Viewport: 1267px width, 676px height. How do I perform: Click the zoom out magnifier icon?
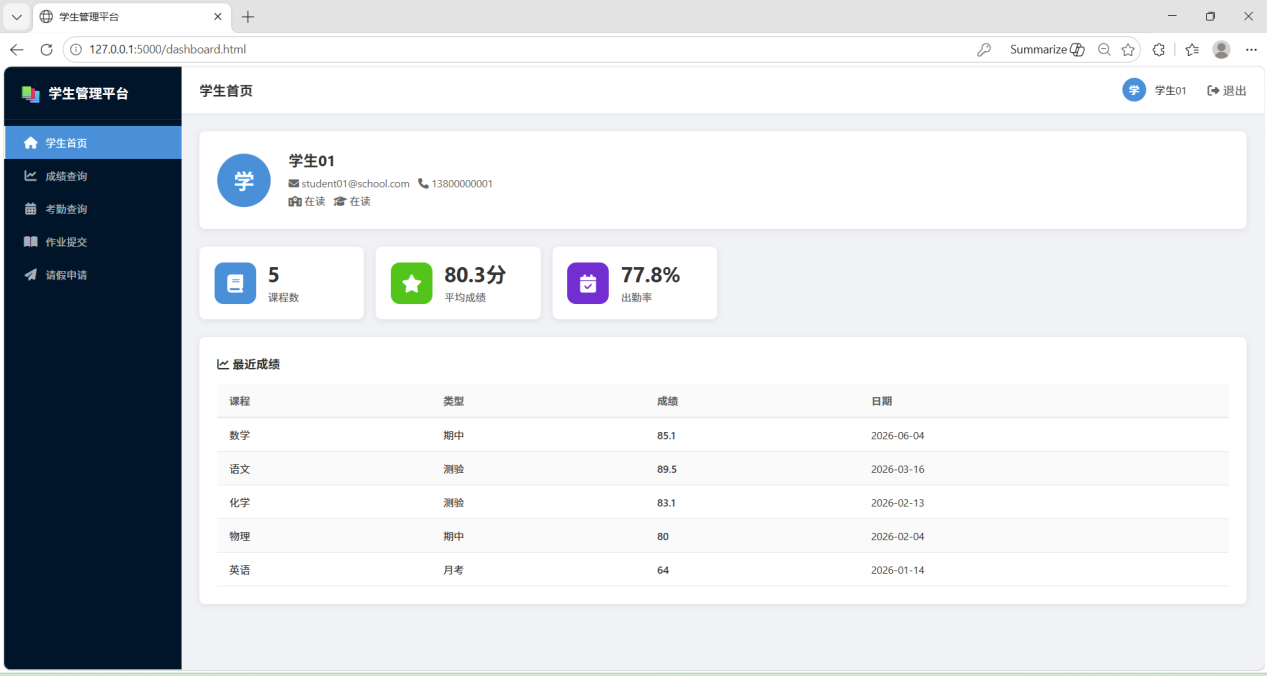(1104, 49)
